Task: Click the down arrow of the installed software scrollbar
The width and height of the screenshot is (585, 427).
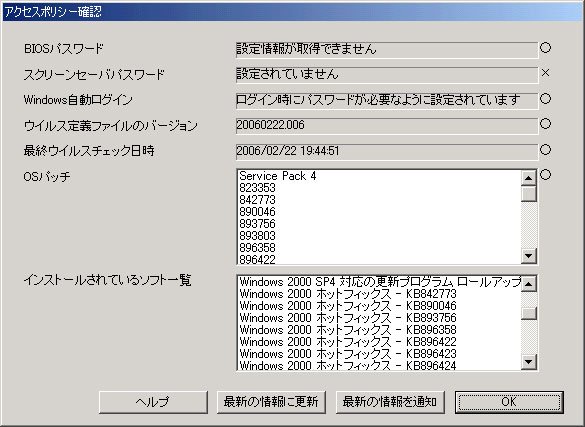Action: [528, 361]
